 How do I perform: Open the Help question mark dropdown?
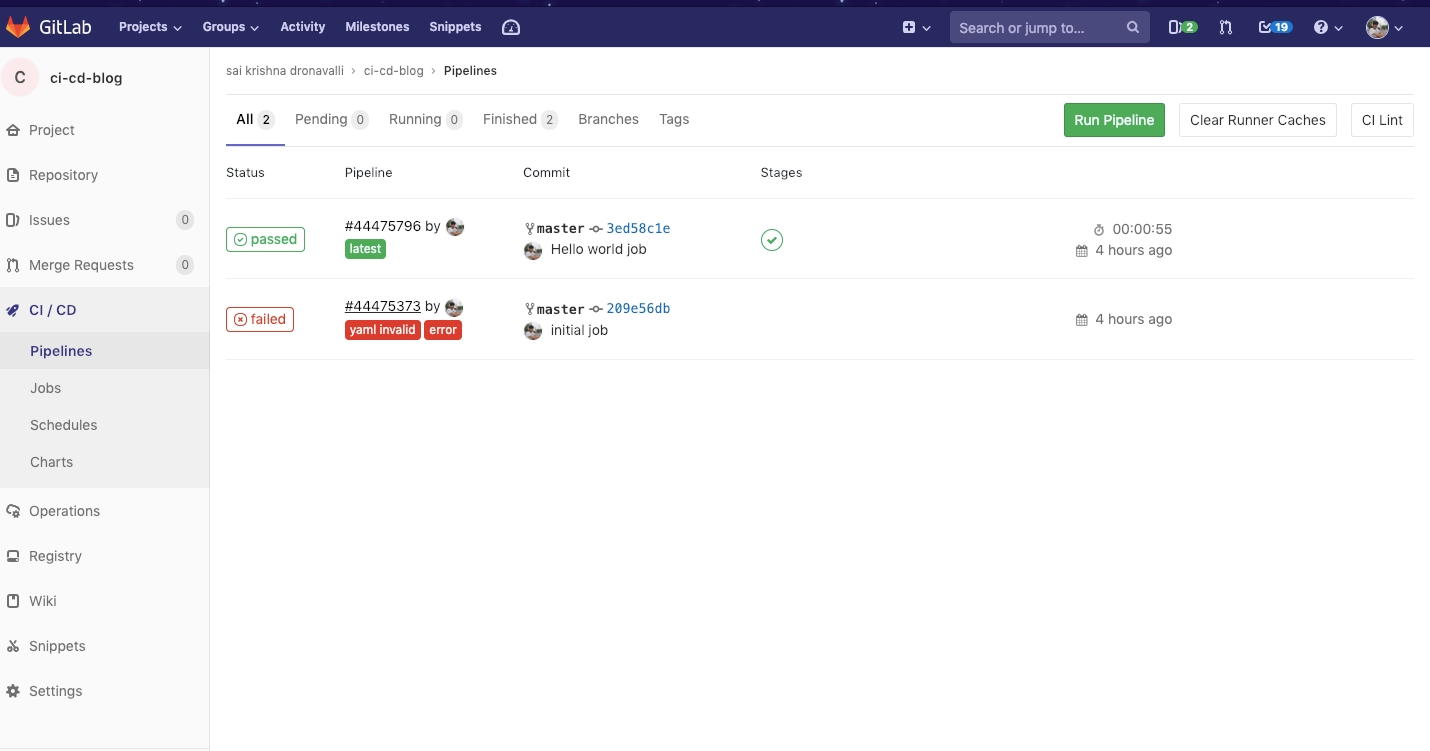tap(1328, 27)
